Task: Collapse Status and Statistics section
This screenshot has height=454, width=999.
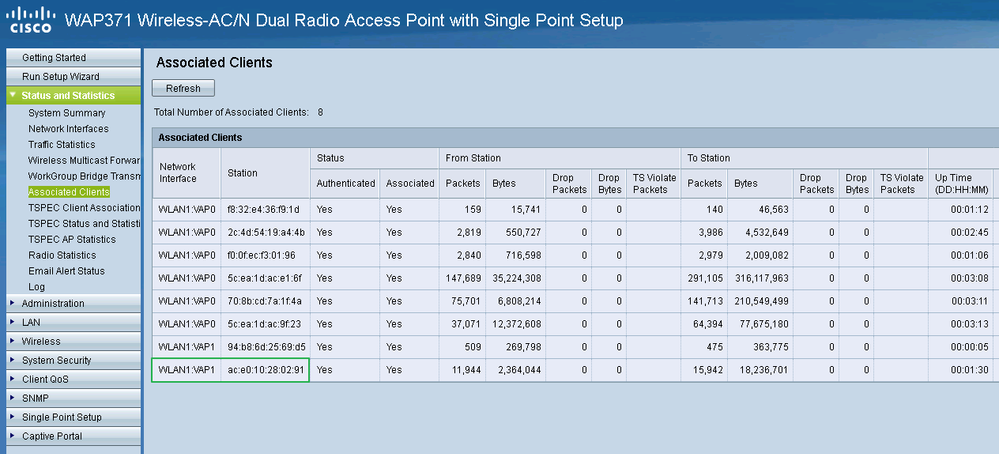Action: point(73,96)
